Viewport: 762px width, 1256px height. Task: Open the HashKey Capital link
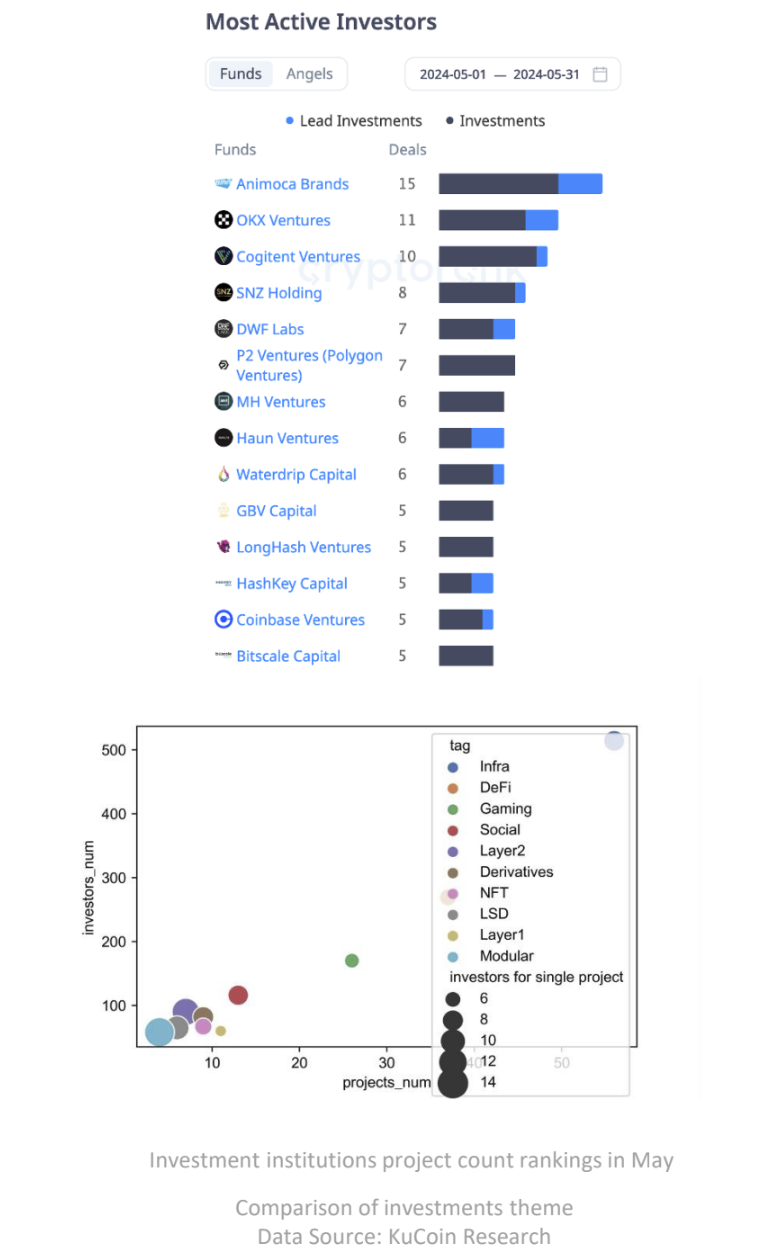tap(291, 584)
